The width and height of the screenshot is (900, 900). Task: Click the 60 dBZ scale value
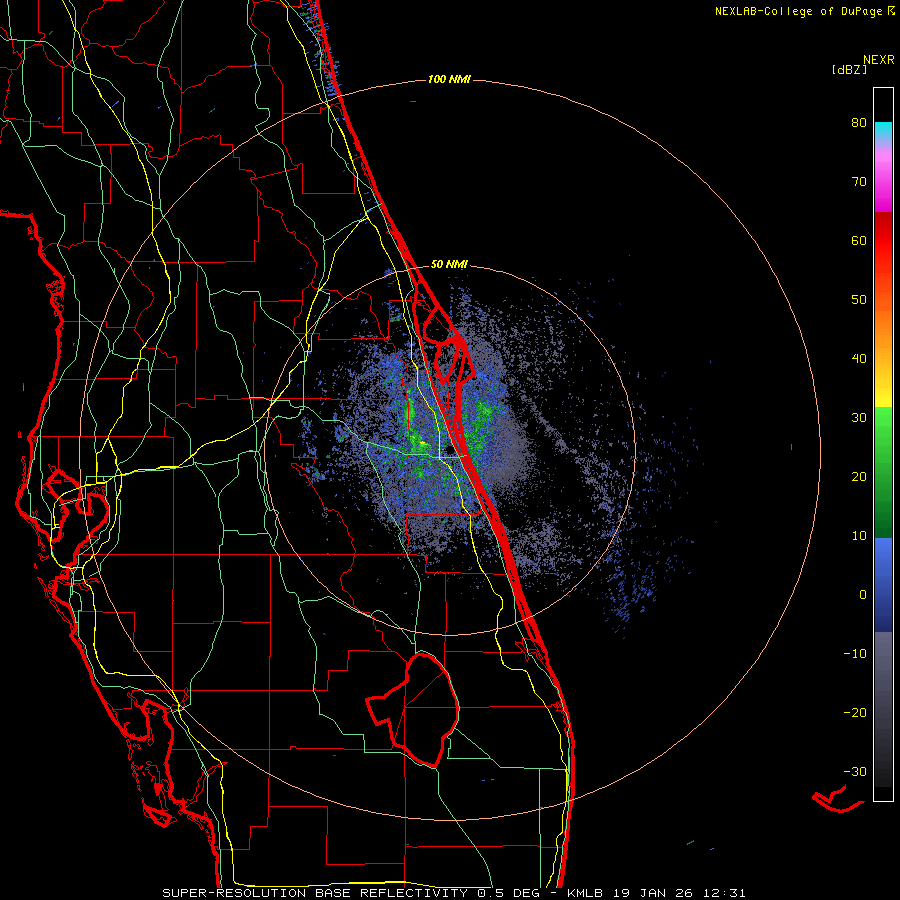[859, 240]
